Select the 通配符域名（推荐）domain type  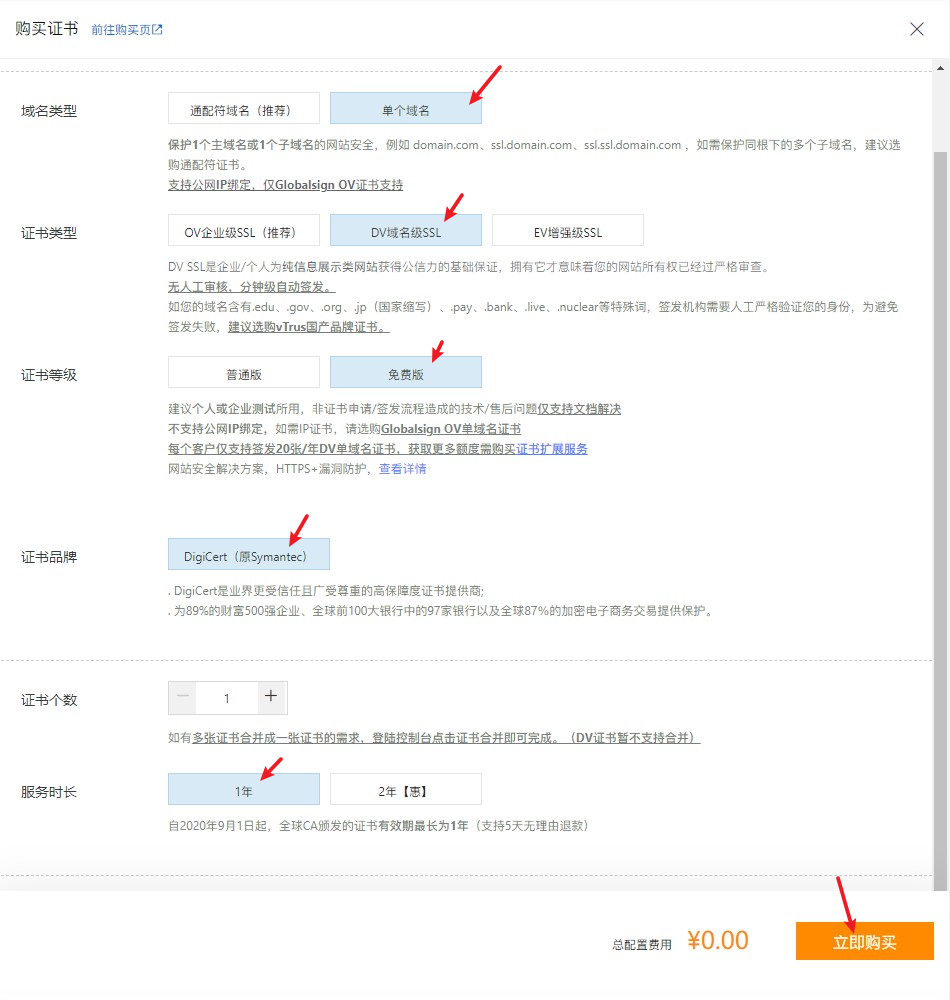tap(243, 107)
